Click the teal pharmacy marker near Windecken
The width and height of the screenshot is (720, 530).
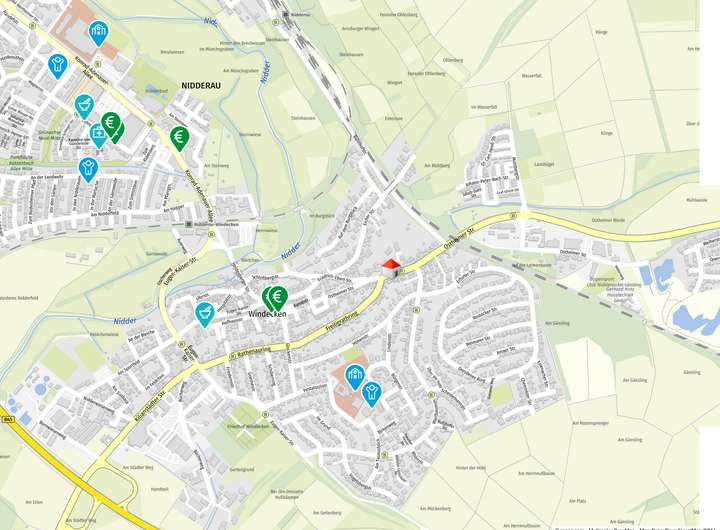click(205, 315)
